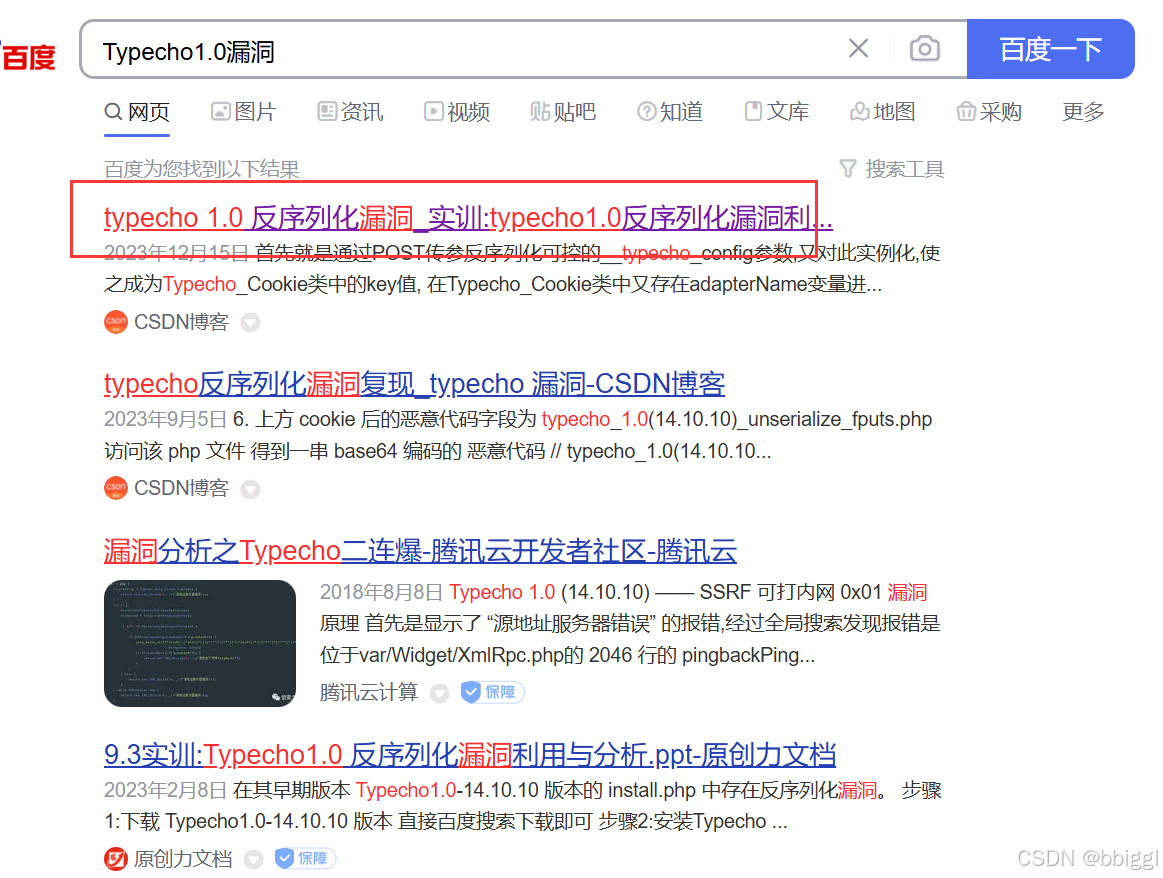The height and width of the screenshot is (878, 1163).
Task: Expand dropdown arrow after 腾讯云计算
Action: (x=440, y=693)
